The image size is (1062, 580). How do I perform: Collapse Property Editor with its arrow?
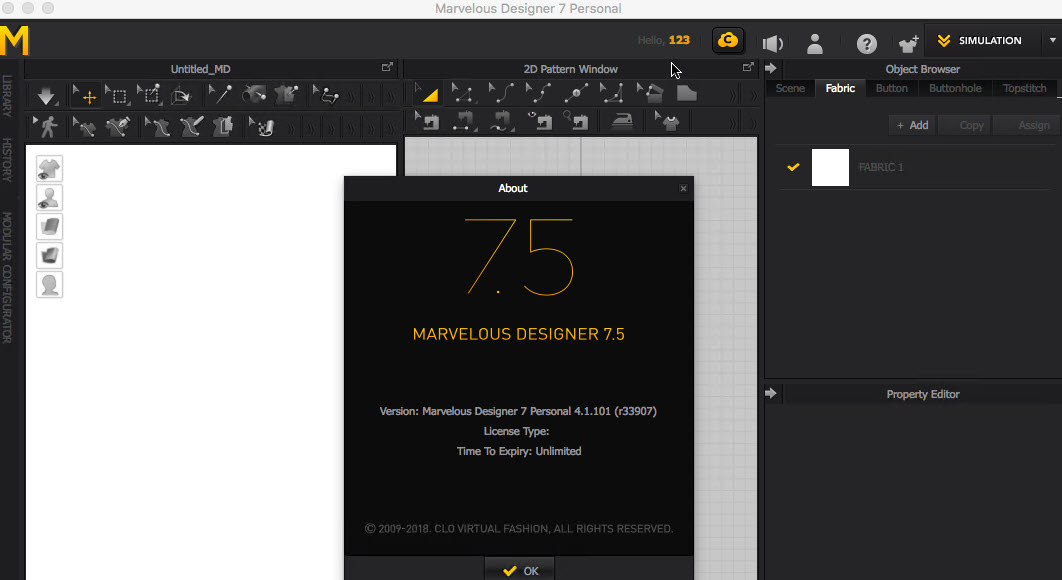click(771, 393)
